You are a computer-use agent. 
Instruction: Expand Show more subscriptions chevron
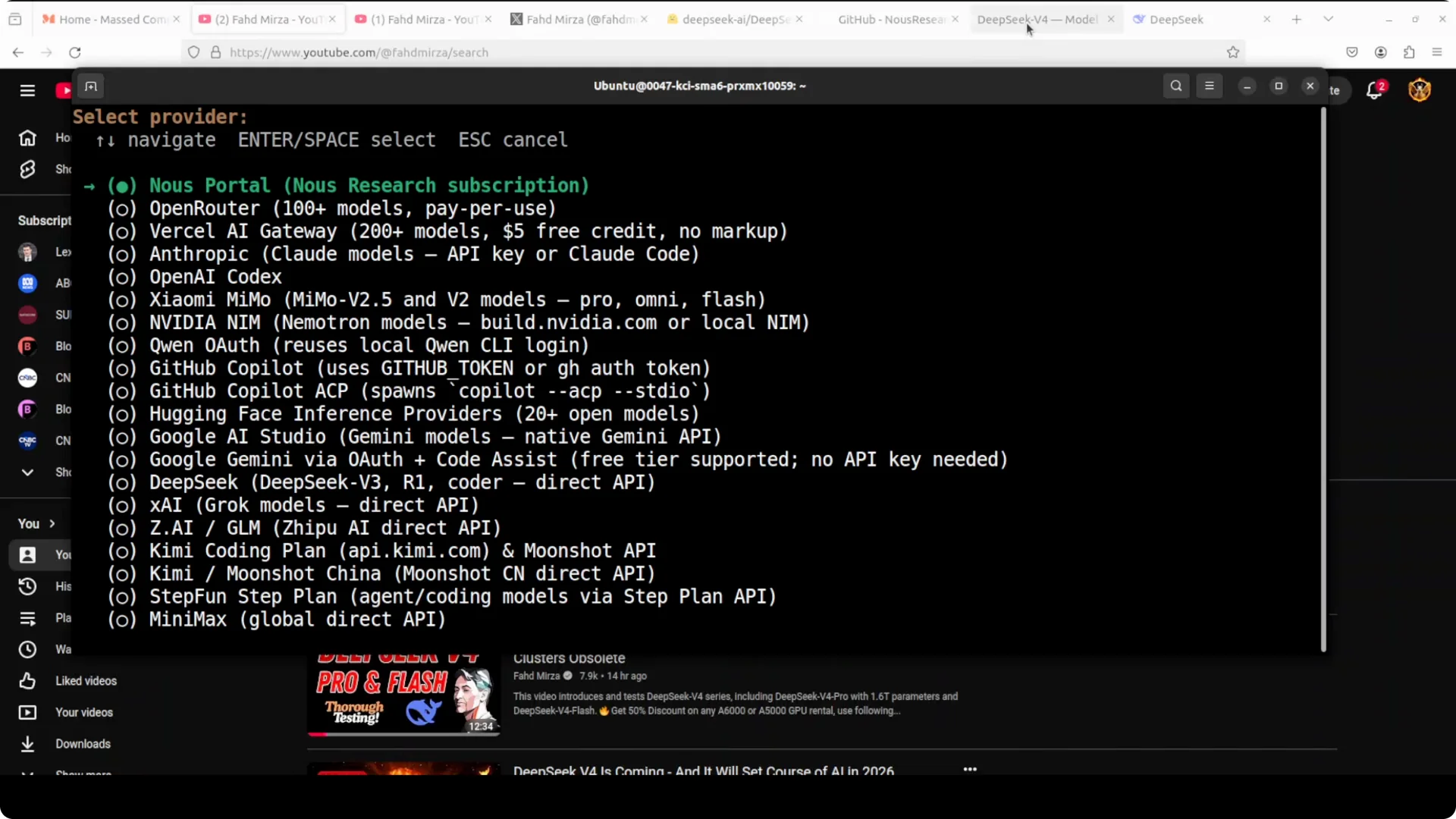27,472
